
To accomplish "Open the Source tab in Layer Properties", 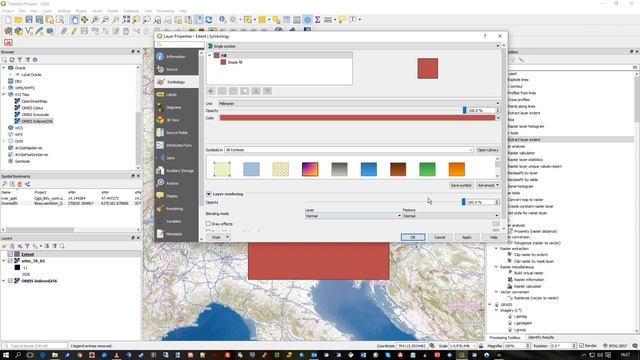I will [x=177, y=69].
